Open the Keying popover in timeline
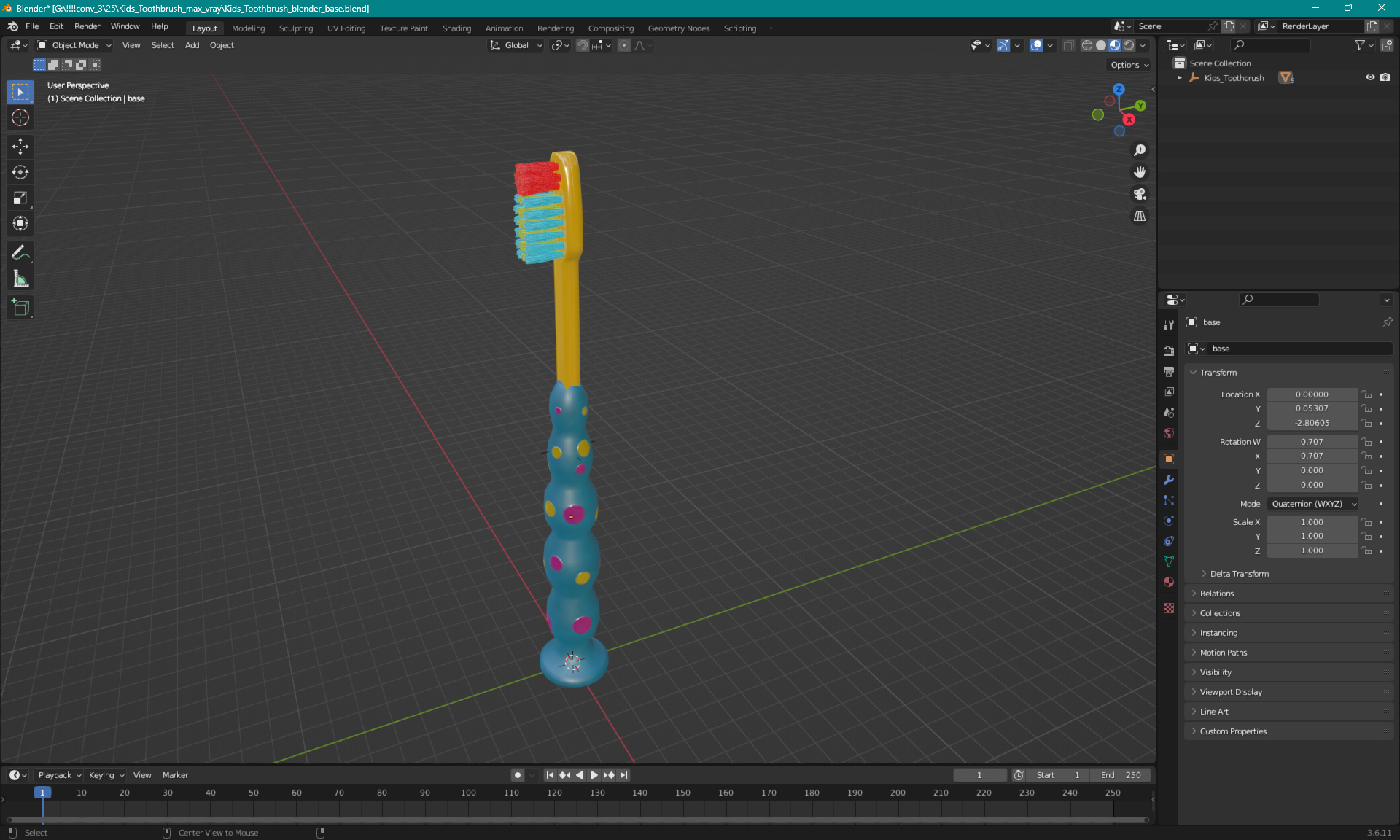Screen dimensions: 1400x840 pyautogui.click(x=106, y=775)
